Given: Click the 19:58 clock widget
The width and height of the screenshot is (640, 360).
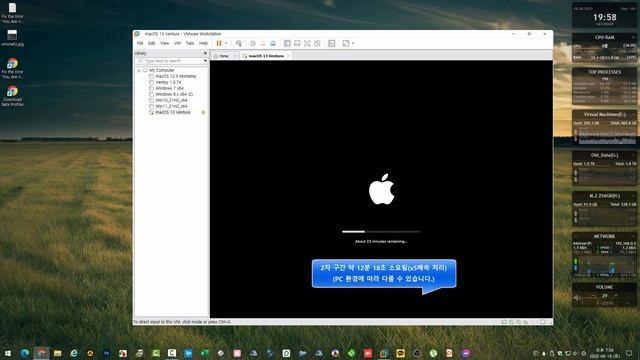Looking at the screenshot, I should point(604,17).
